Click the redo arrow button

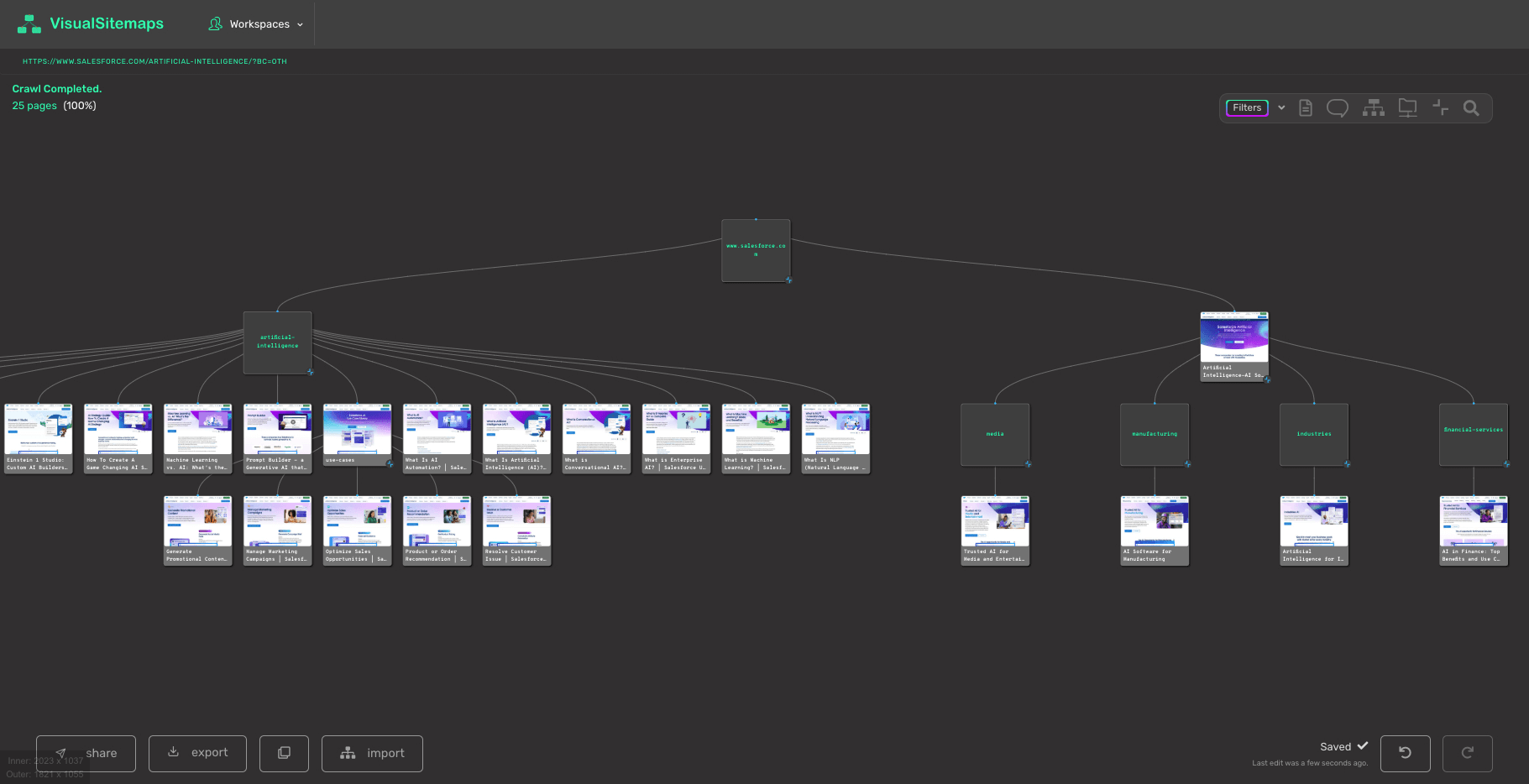pos(1467,753)
